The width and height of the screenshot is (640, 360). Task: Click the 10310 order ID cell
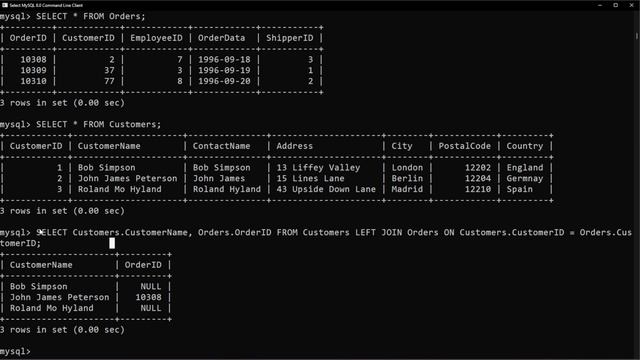(33, 81)
